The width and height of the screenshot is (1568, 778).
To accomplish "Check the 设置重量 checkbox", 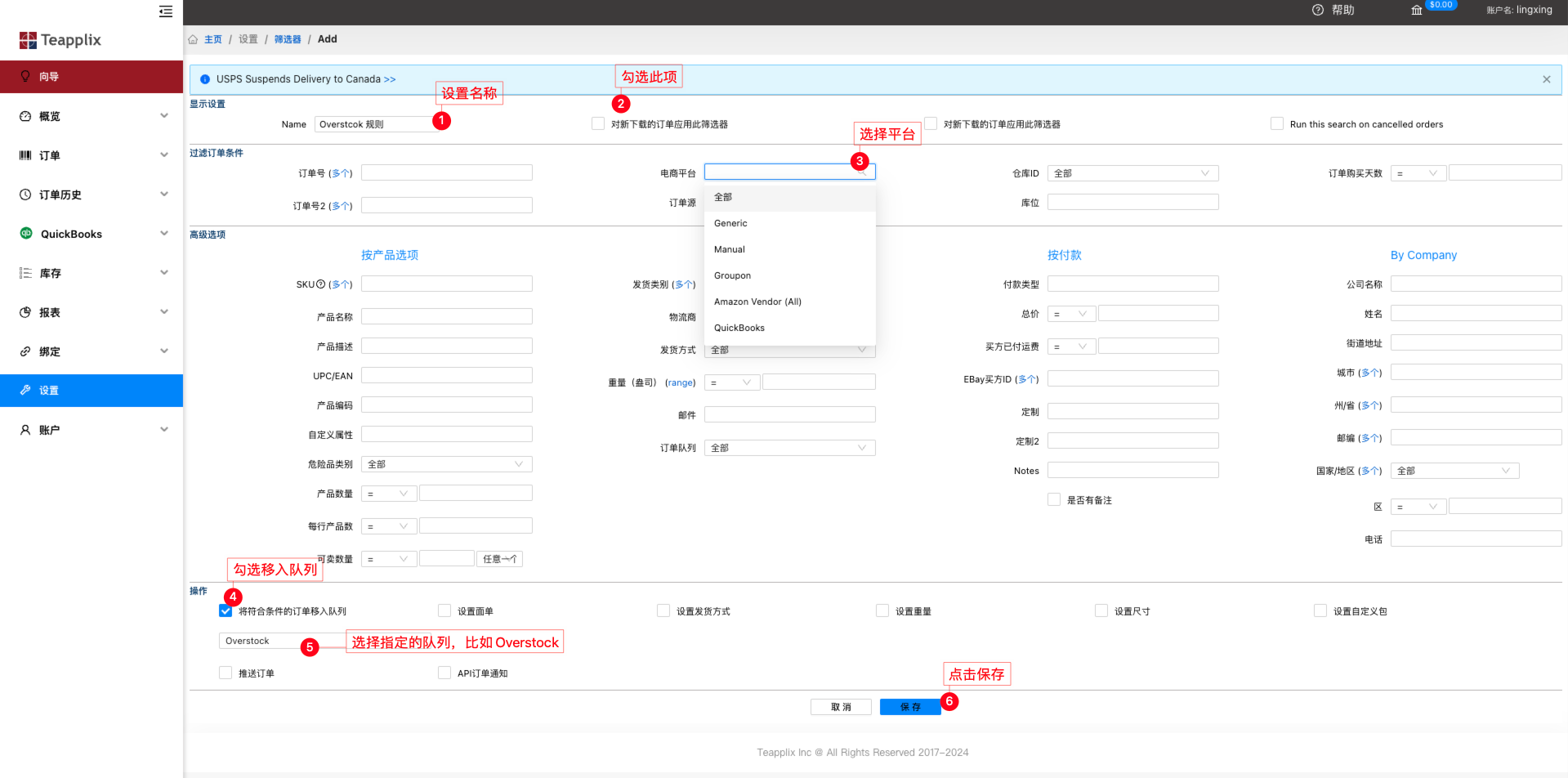I will pos(882,610).
